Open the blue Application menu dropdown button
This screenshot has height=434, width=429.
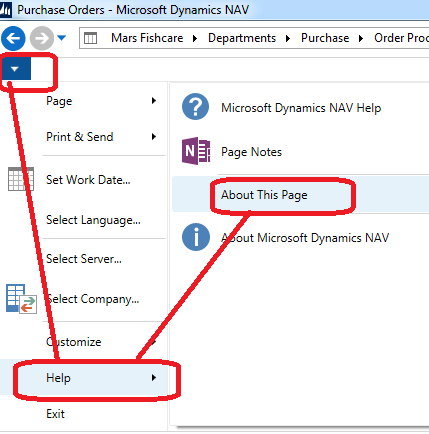pyautogui.click(x=16, y=69)
